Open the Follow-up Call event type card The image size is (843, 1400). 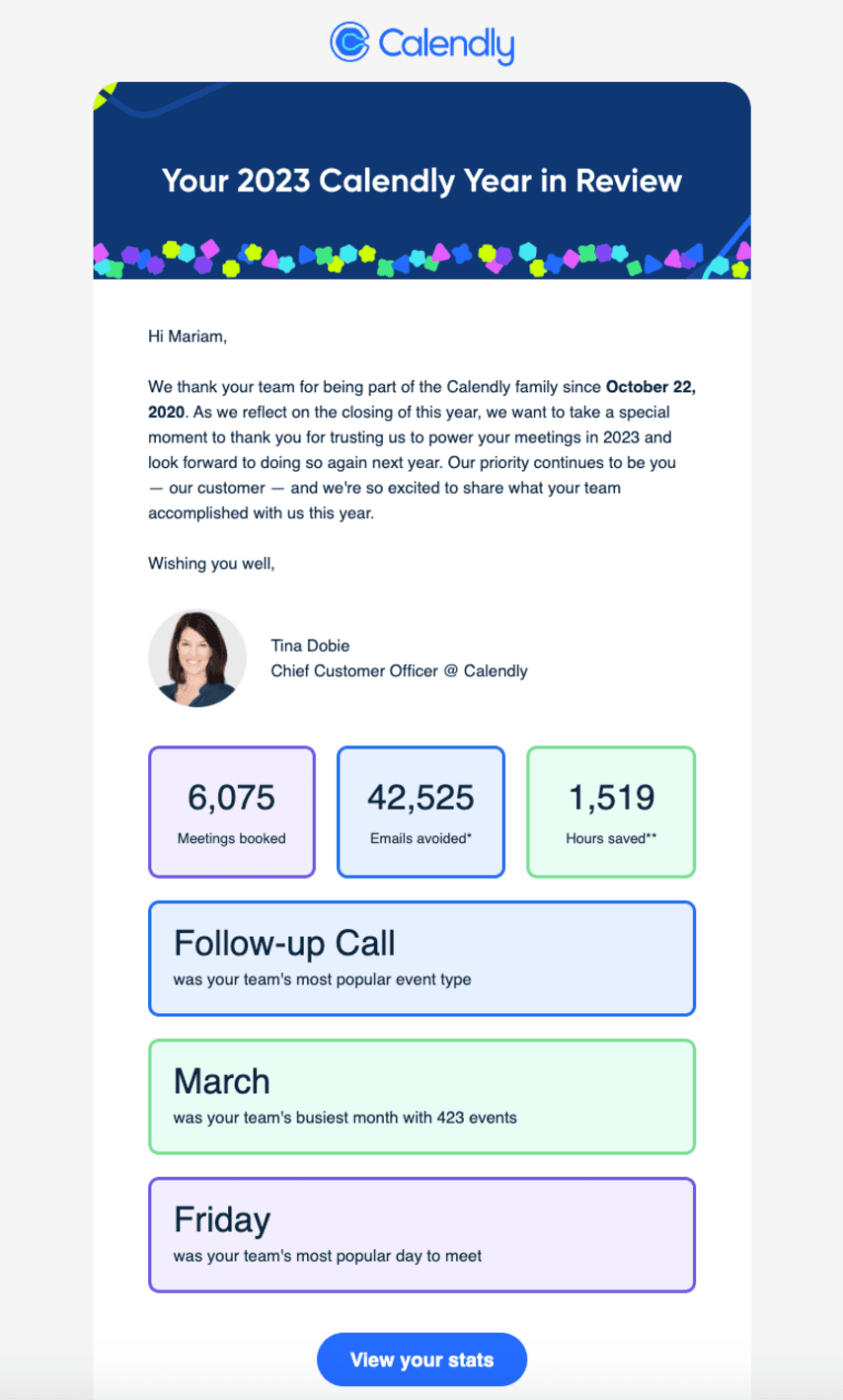pyautogui.click(x=421, y=958)
